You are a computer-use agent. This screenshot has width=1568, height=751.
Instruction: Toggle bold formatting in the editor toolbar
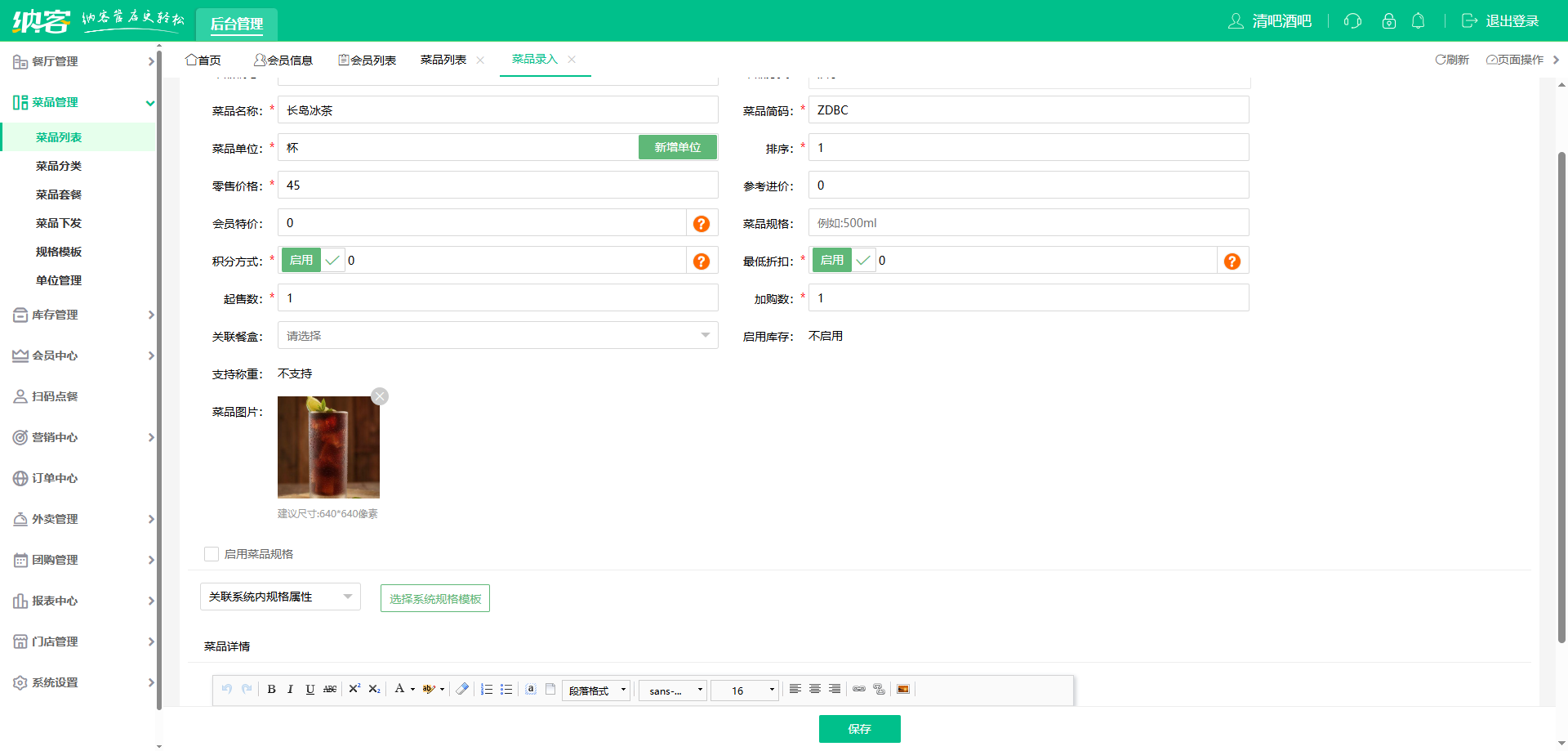(271, 689)
